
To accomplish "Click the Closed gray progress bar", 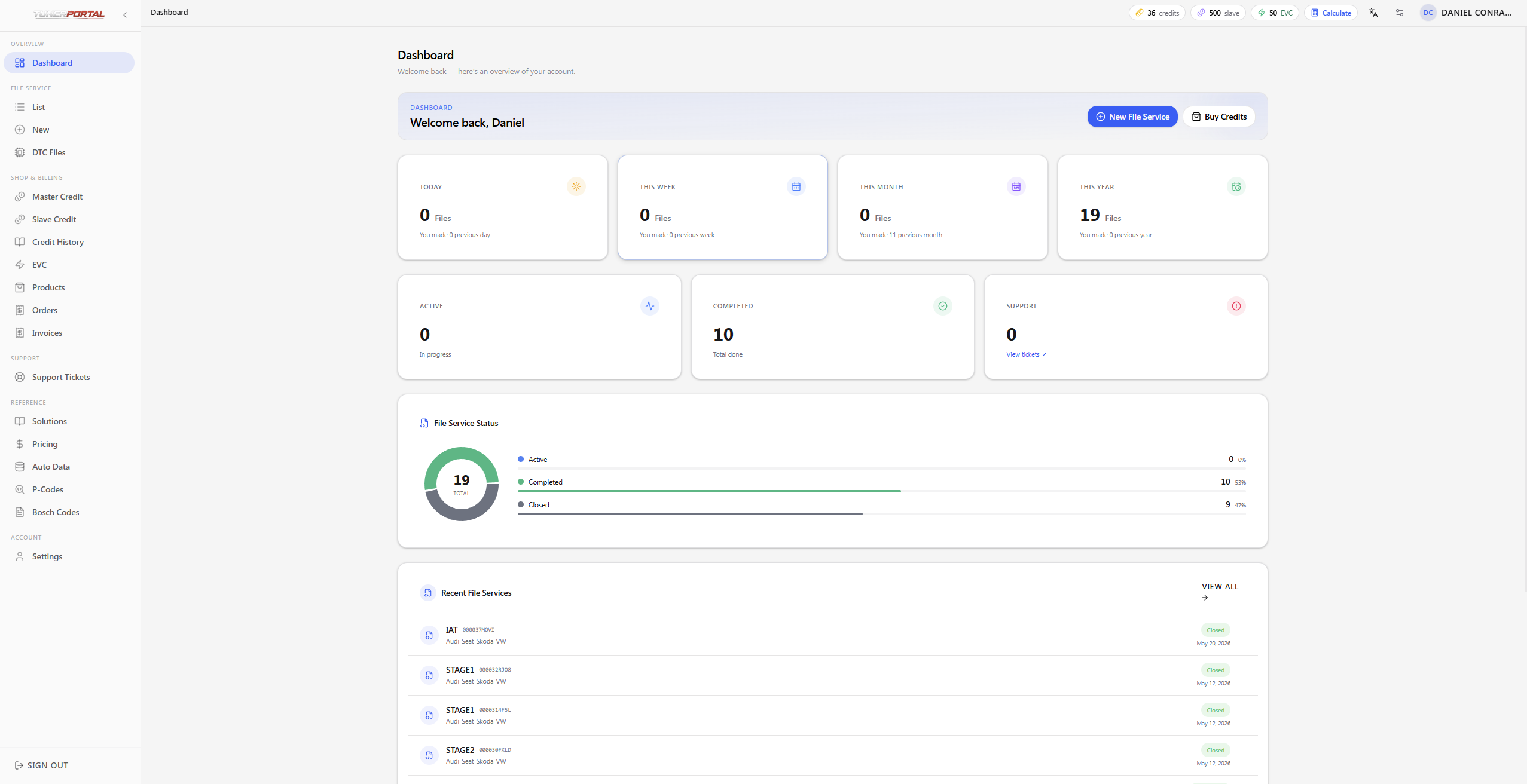I will click(x=690, y=514).
